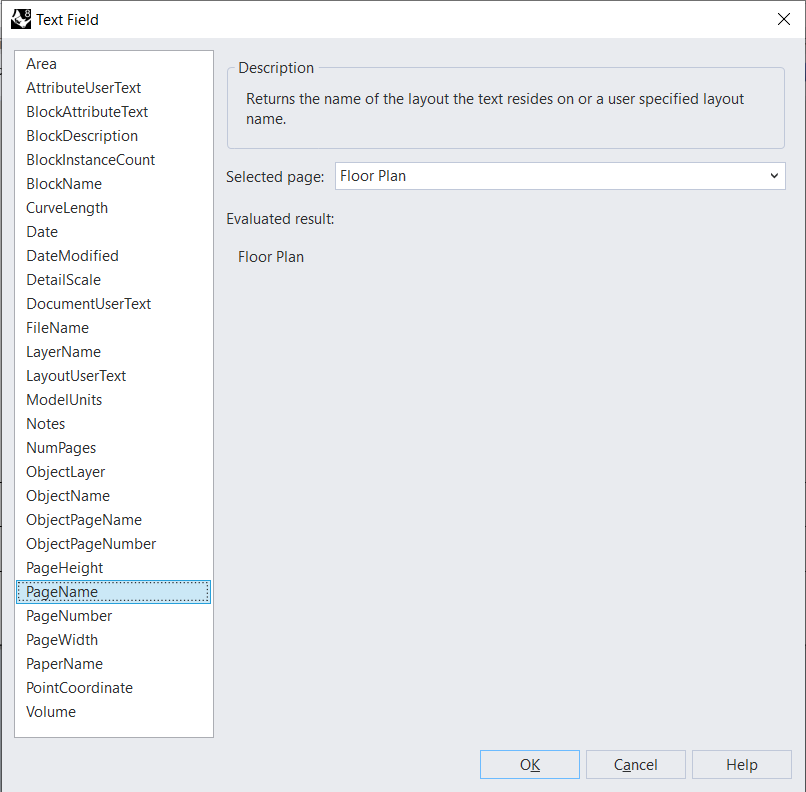Select the PageNumber field
Screen dimensions: 806x792
tap(69, 616)
